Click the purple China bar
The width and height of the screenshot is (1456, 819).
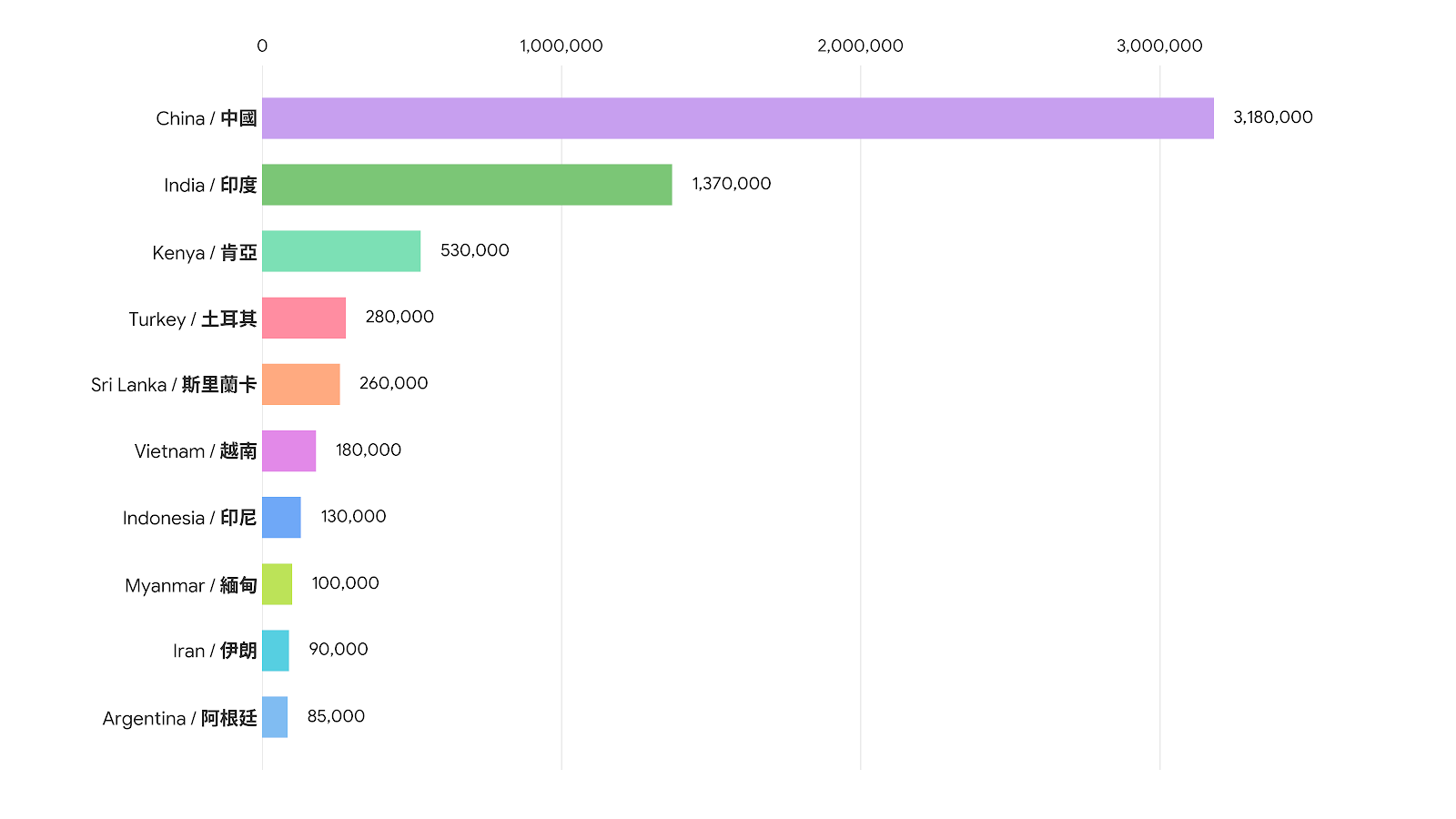738,118
